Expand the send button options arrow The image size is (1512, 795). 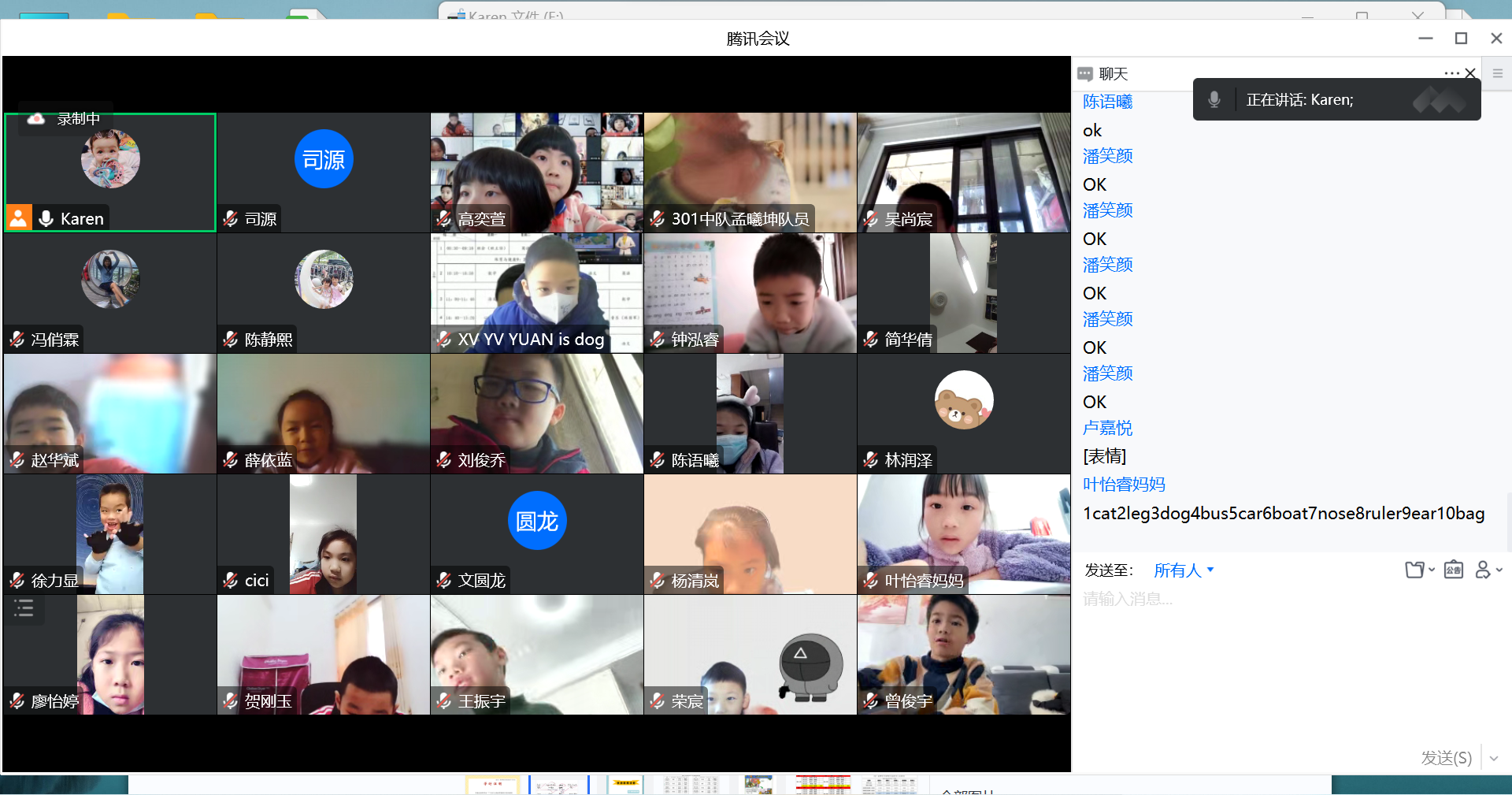click(1494, 758)
